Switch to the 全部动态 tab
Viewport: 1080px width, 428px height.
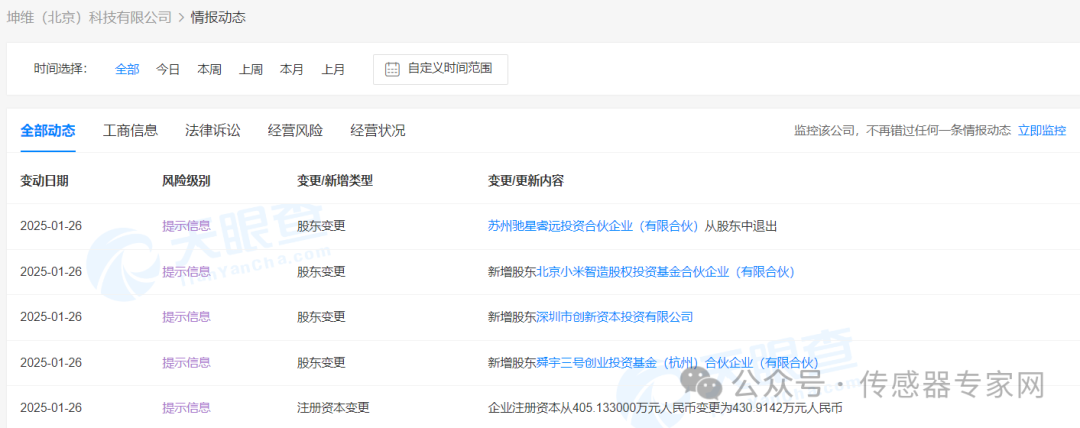coord(48,130)
